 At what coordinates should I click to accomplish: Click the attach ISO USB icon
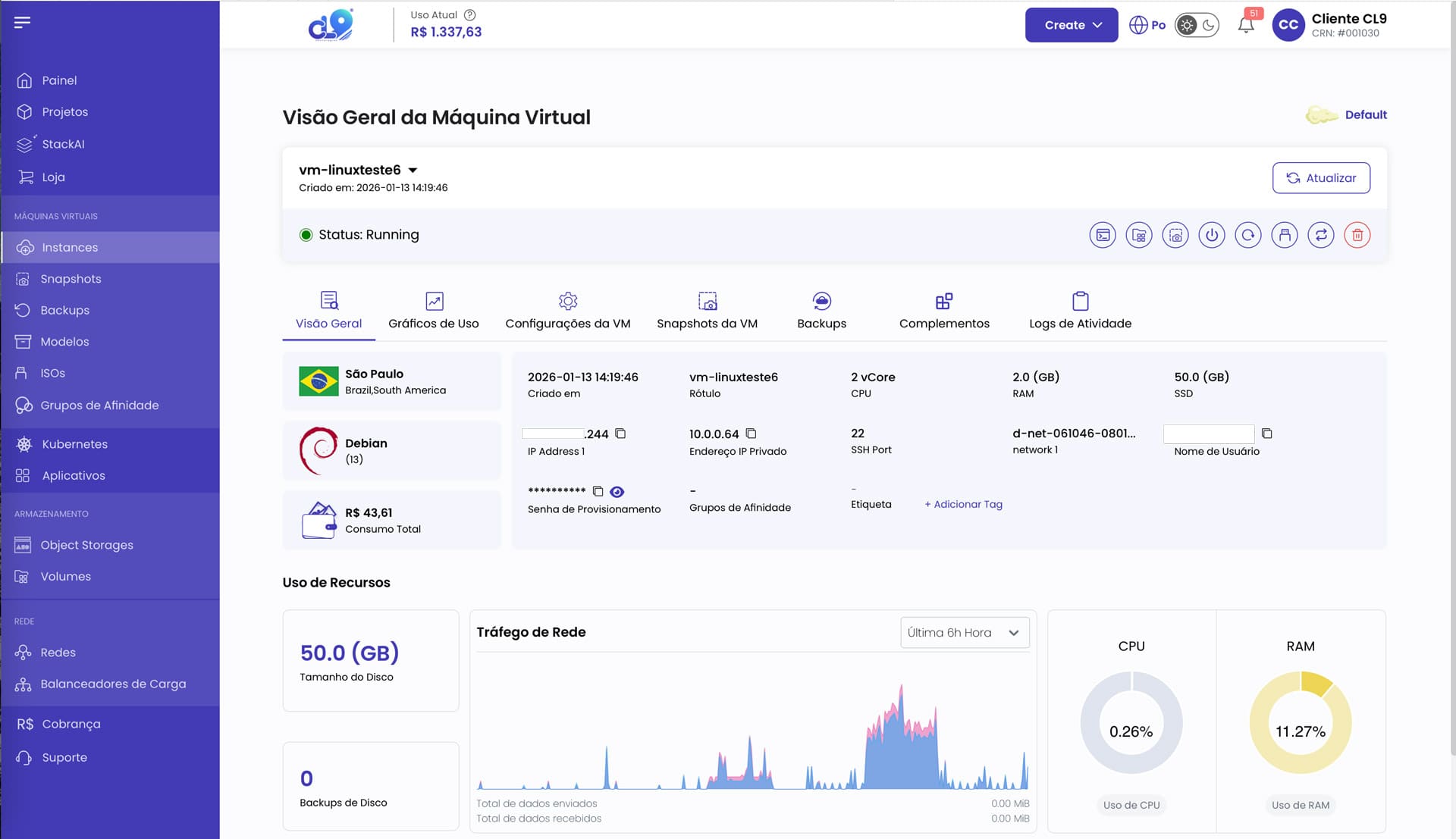[x=1285, y=235]
